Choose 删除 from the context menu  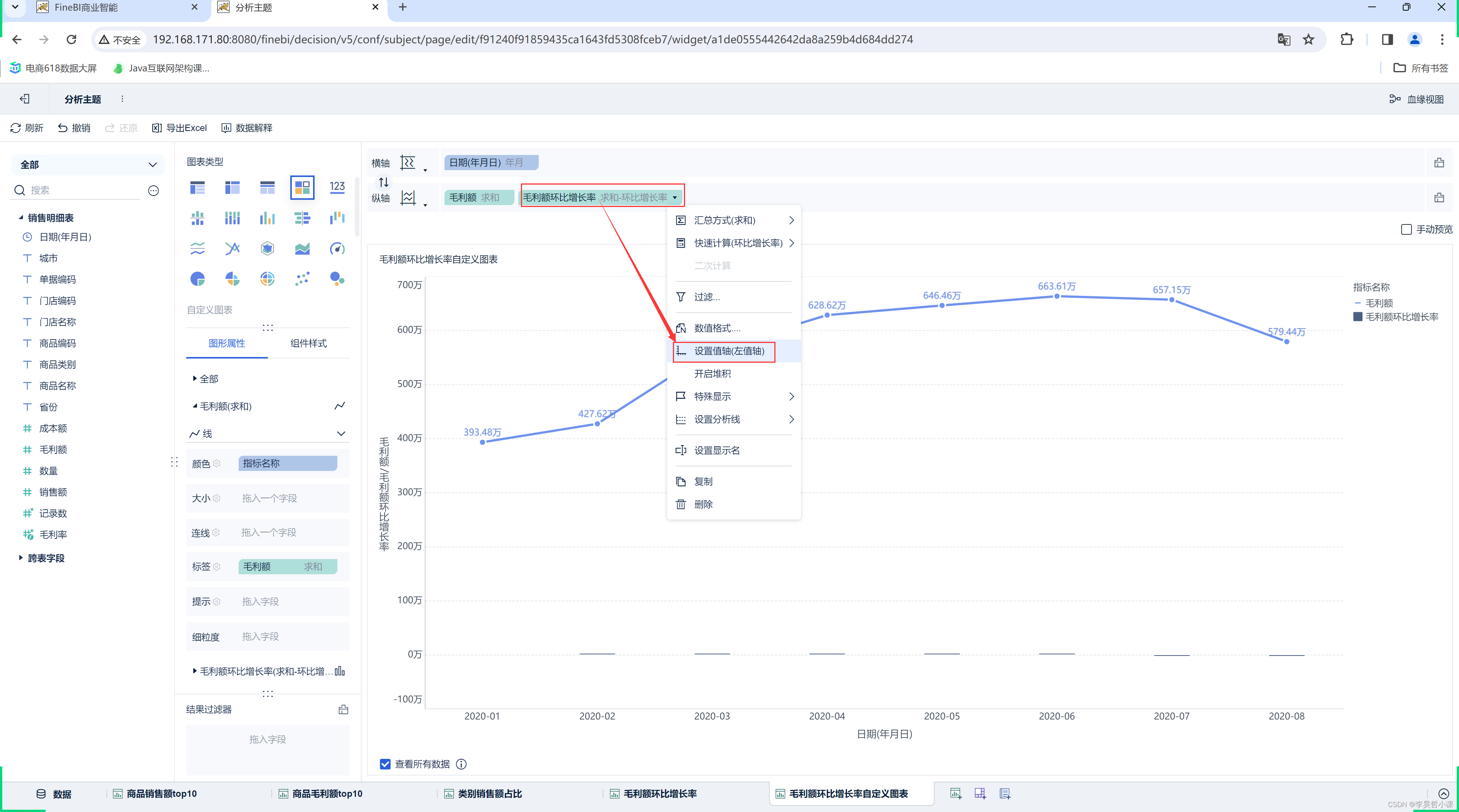click(x=734, y=504)
